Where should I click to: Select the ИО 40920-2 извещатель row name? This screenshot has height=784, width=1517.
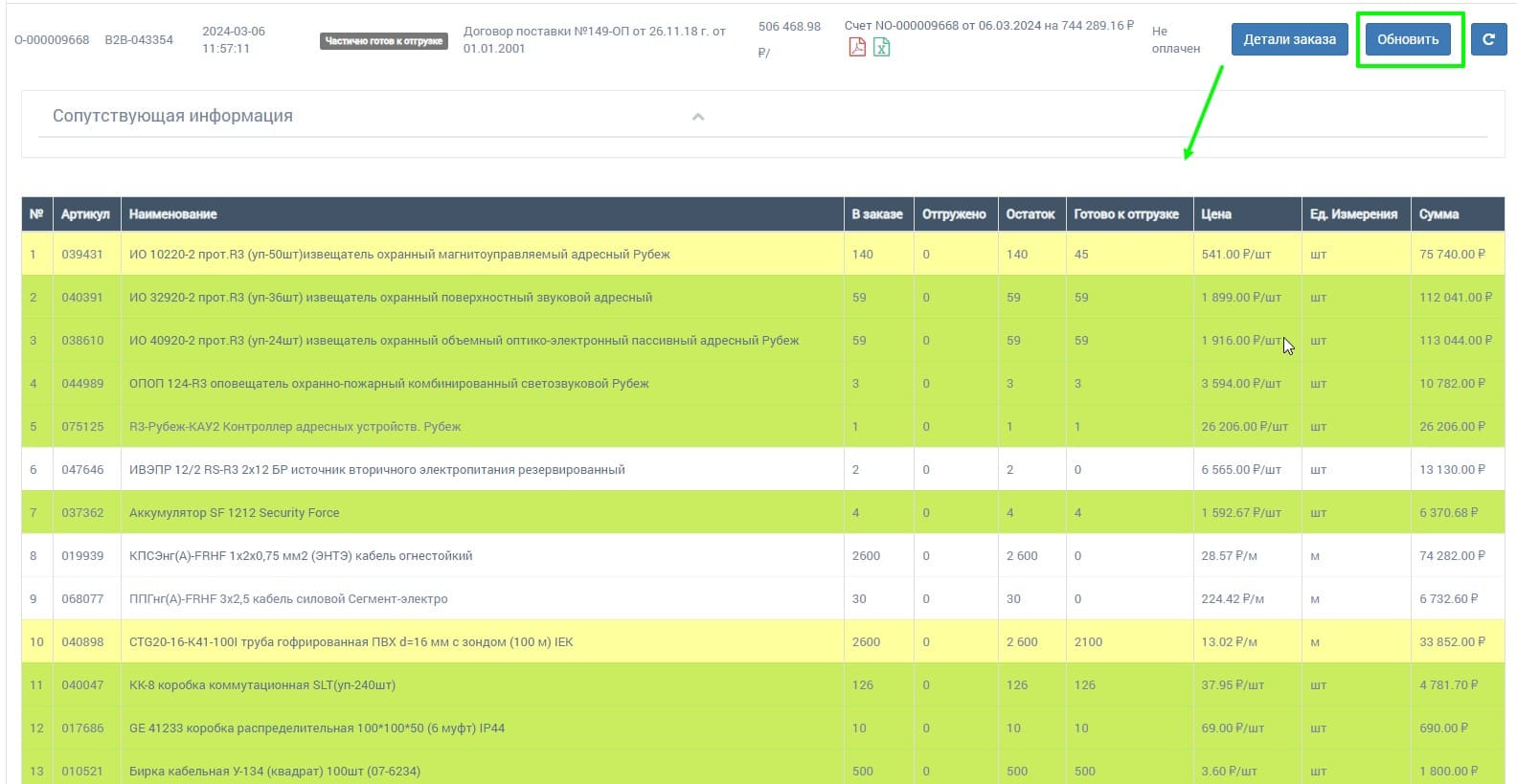click(464, 341)
